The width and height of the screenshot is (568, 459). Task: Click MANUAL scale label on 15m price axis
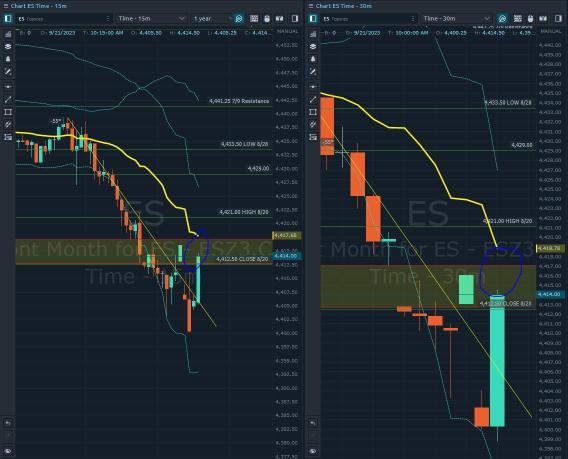pyautogui.click(x=287, y=32)
